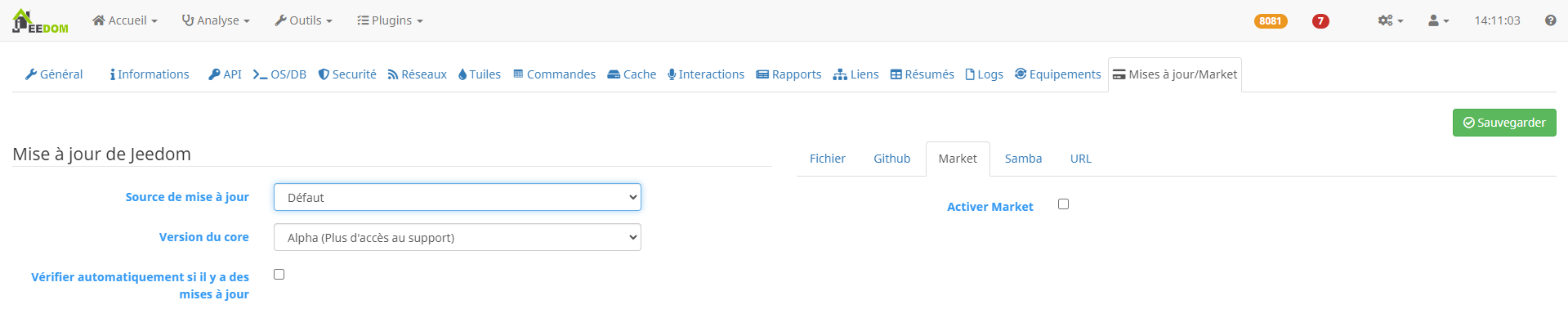Open the Sécurité shield tab
Viewport: 1568px width, 336px height.
pos(347,74)
